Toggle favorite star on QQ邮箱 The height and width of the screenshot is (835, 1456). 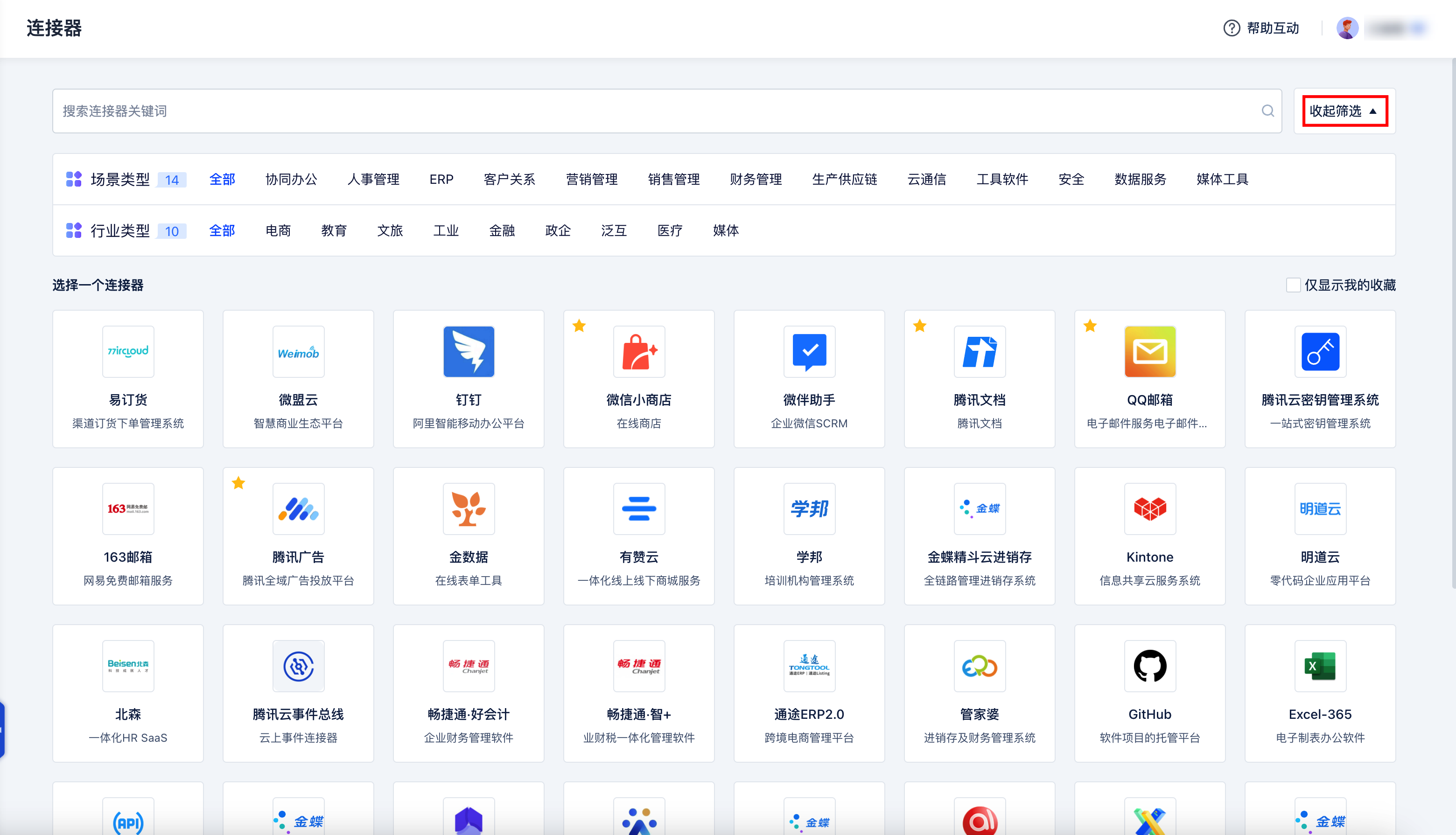[x=1091, y=326]
